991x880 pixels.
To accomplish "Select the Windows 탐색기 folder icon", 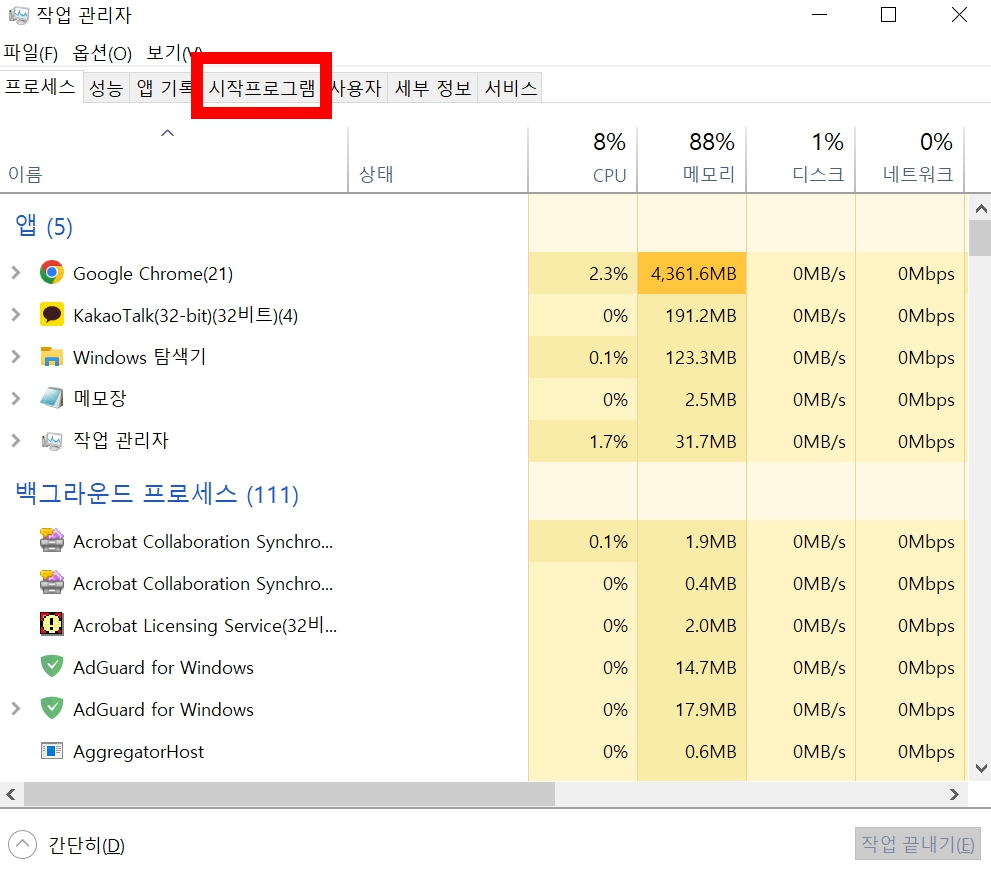I will tap(51, 356).
